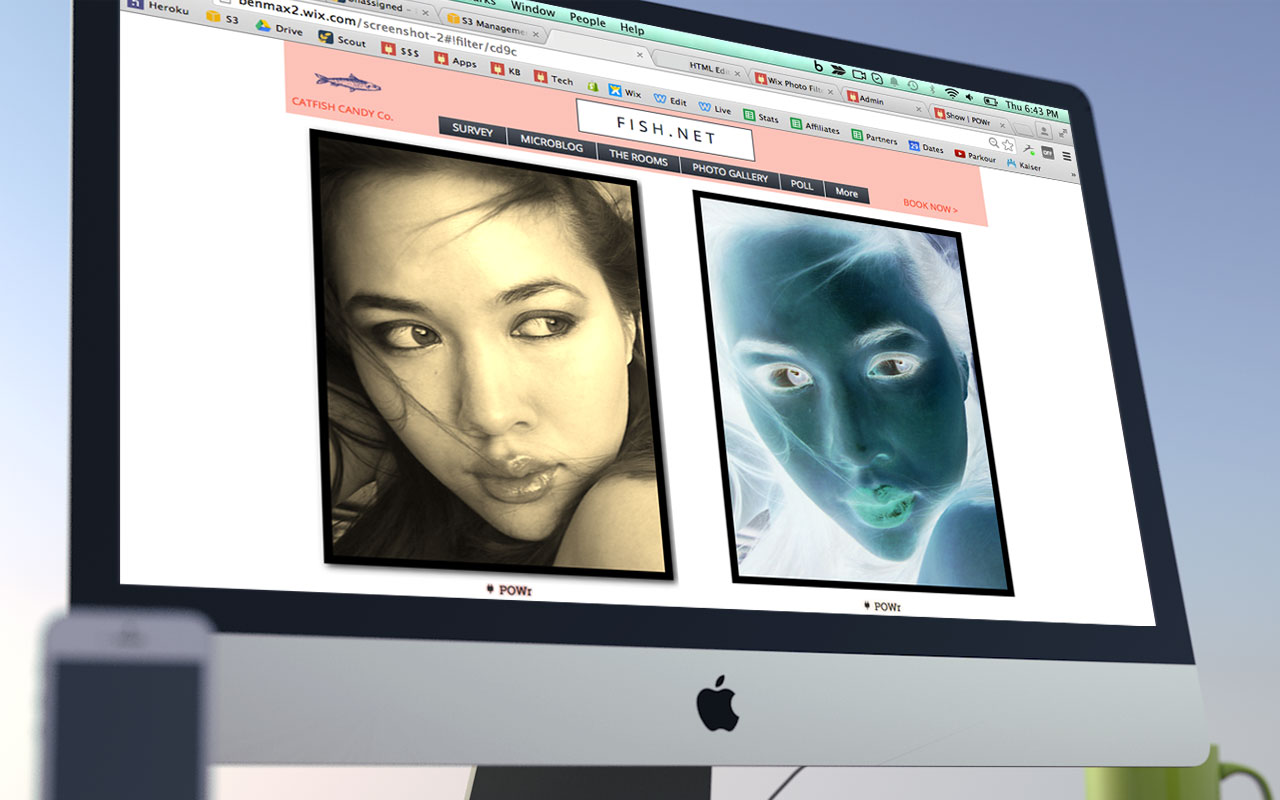Viewport: 1280px width, 800px height.
Task: Bookmark this page with the star icon
Action: [1008, 144]
